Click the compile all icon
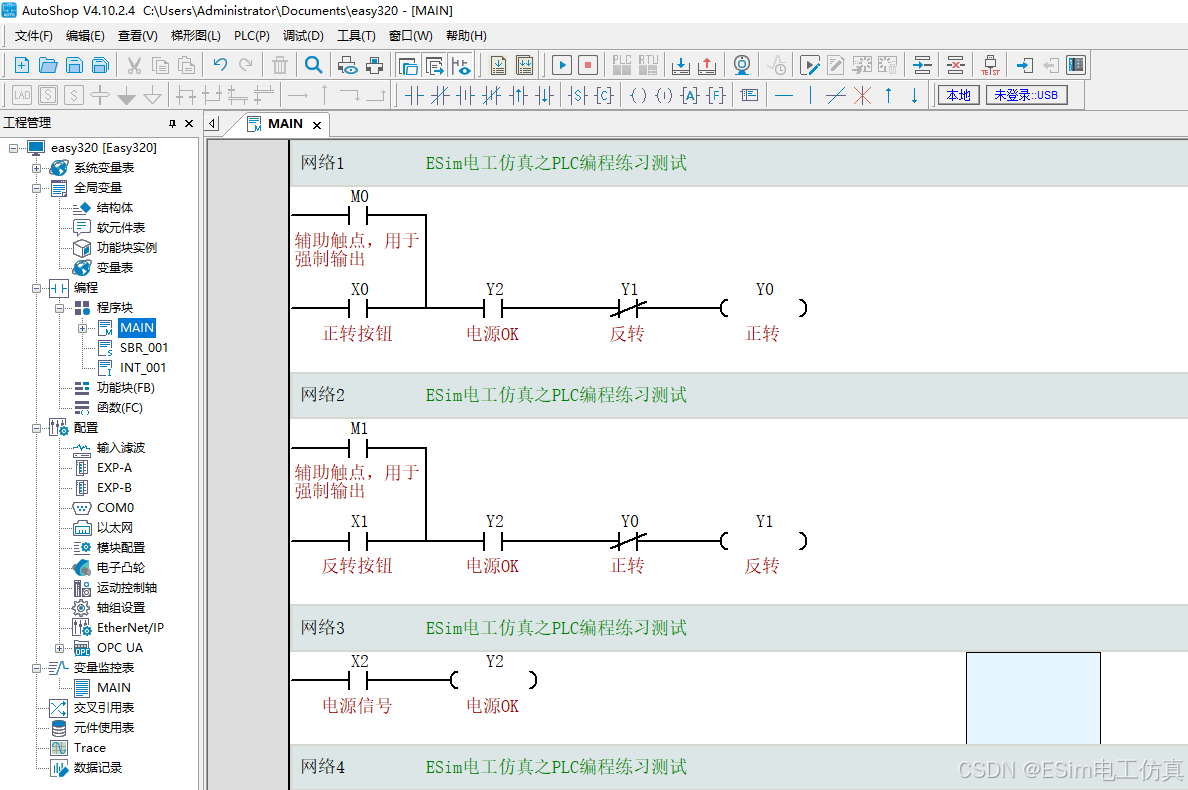This screenshot has width=1188, height=790. (x=524, y=65)
